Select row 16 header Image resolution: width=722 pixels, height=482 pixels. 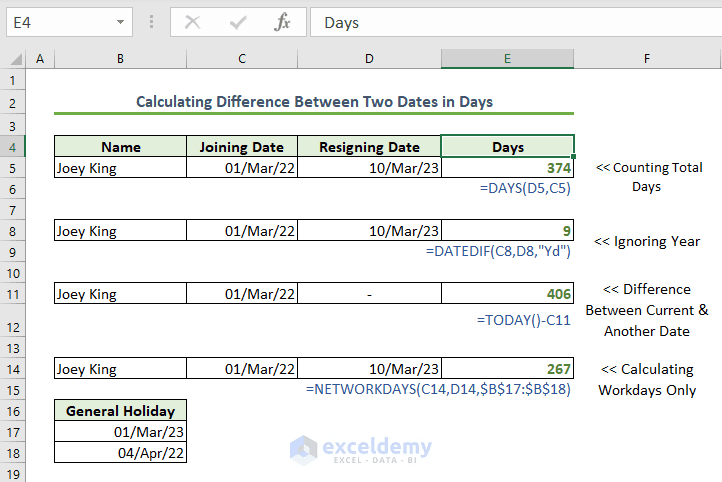point(12,411)
